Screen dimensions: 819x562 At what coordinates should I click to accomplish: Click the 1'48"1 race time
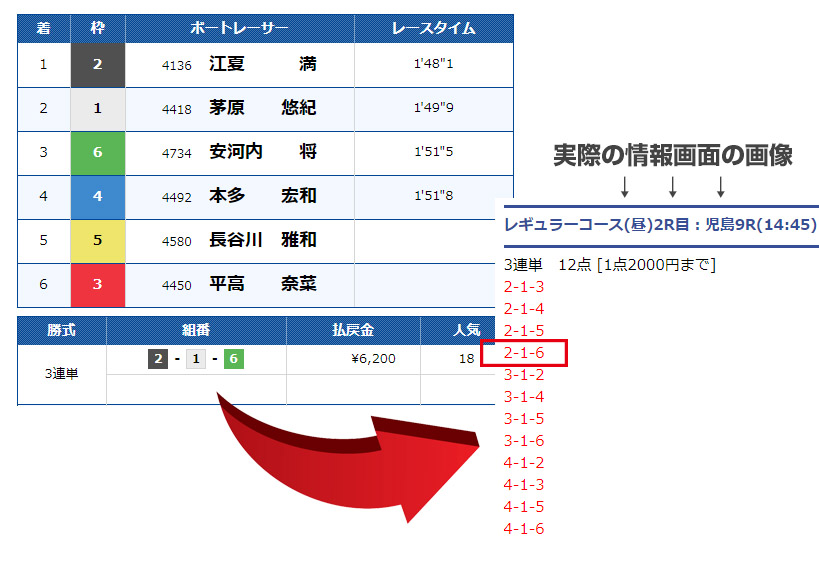point(433,65)
